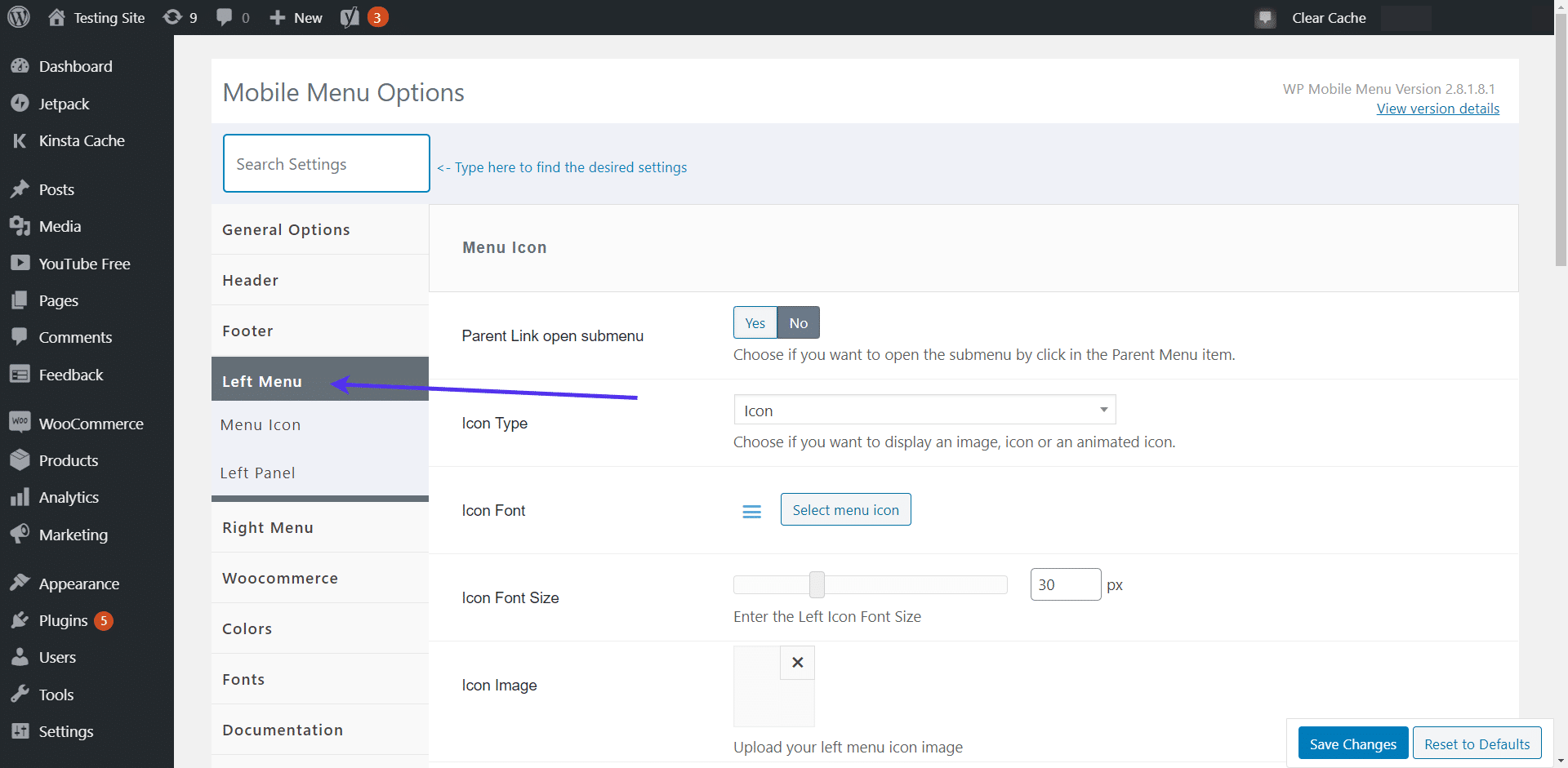Click the WordPress logo in admin bar
This screenshot has height=768, width=1568.
pyautogui.click(x=18, y=16)
